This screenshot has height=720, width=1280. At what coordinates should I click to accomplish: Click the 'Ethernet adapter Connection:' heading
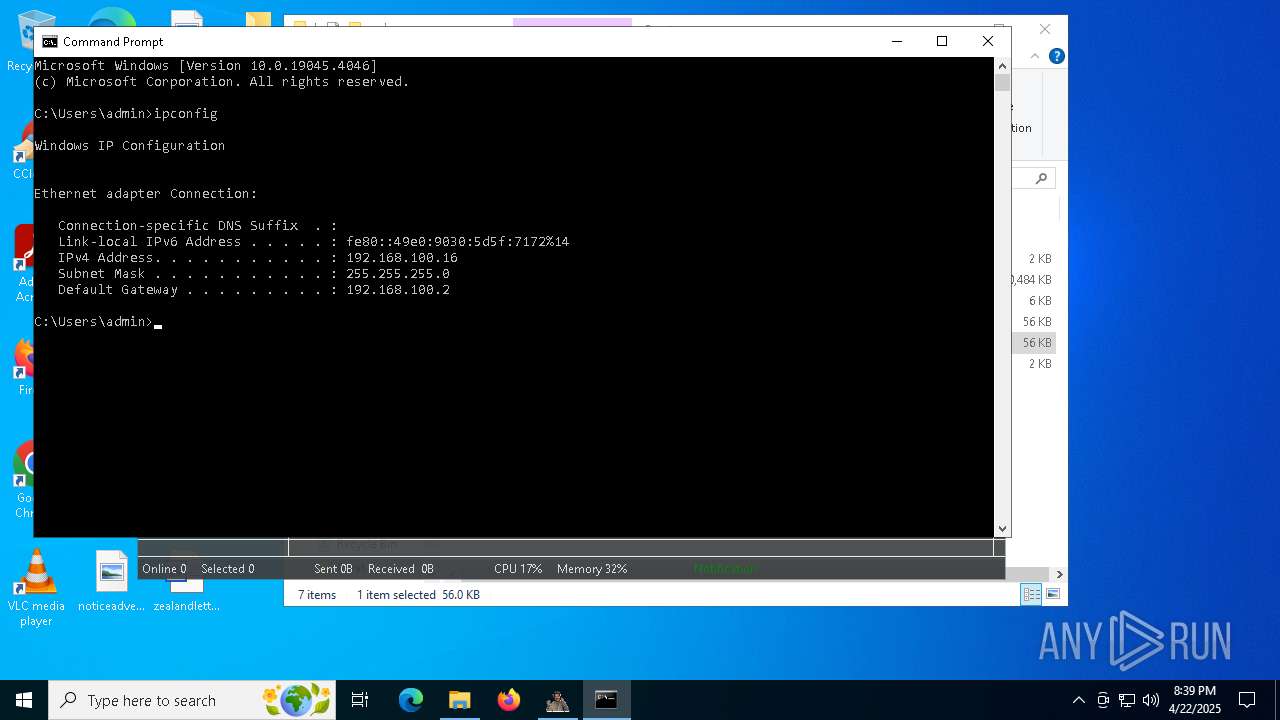pyautogui.click(x=146, y=194)
